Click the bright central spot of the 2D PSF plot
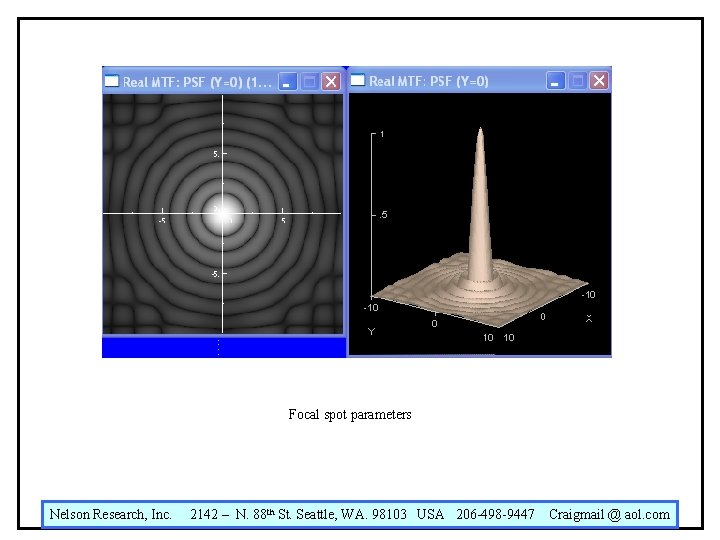Image resolution: width=720 pixels, height=540 pixels. pyautogui.click(x=222, y=213)
